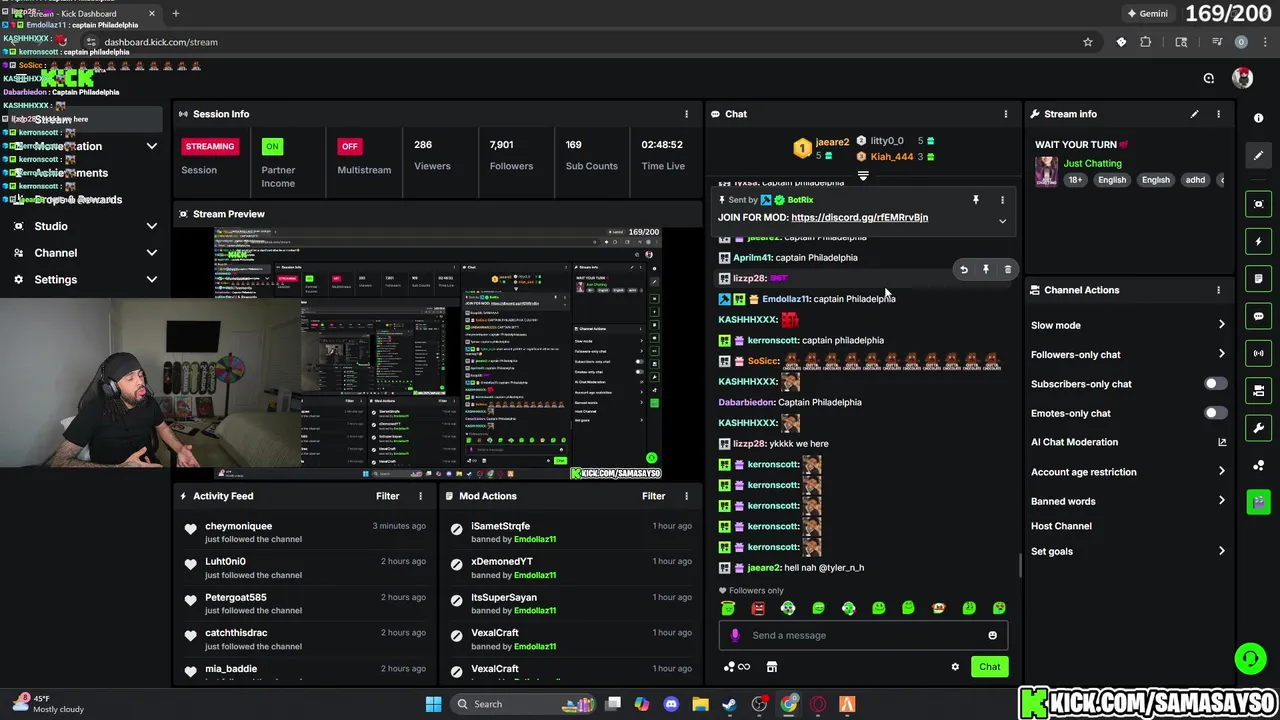Click xDemonedYT in Mod Actions

(x=502, y=561)
